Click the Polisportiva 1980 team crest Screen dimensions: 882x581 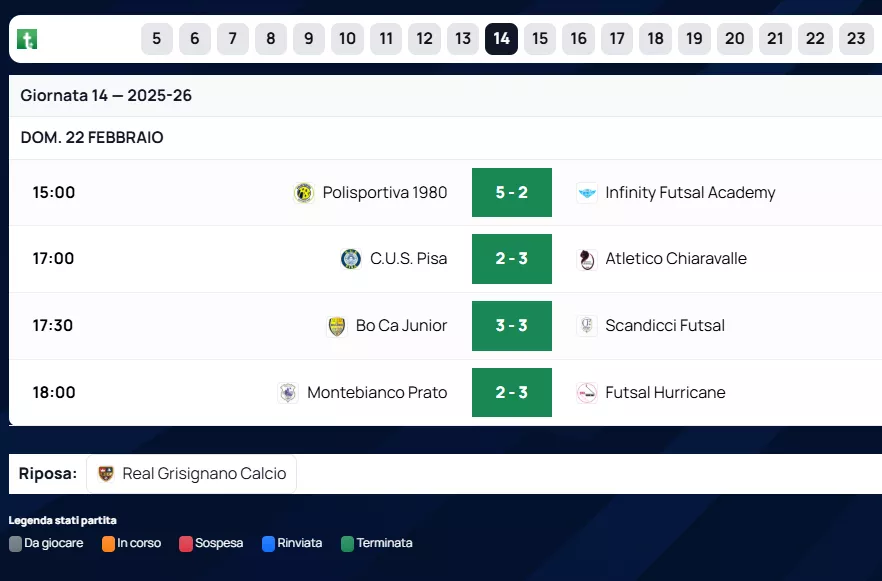click(x=304, y=193)
